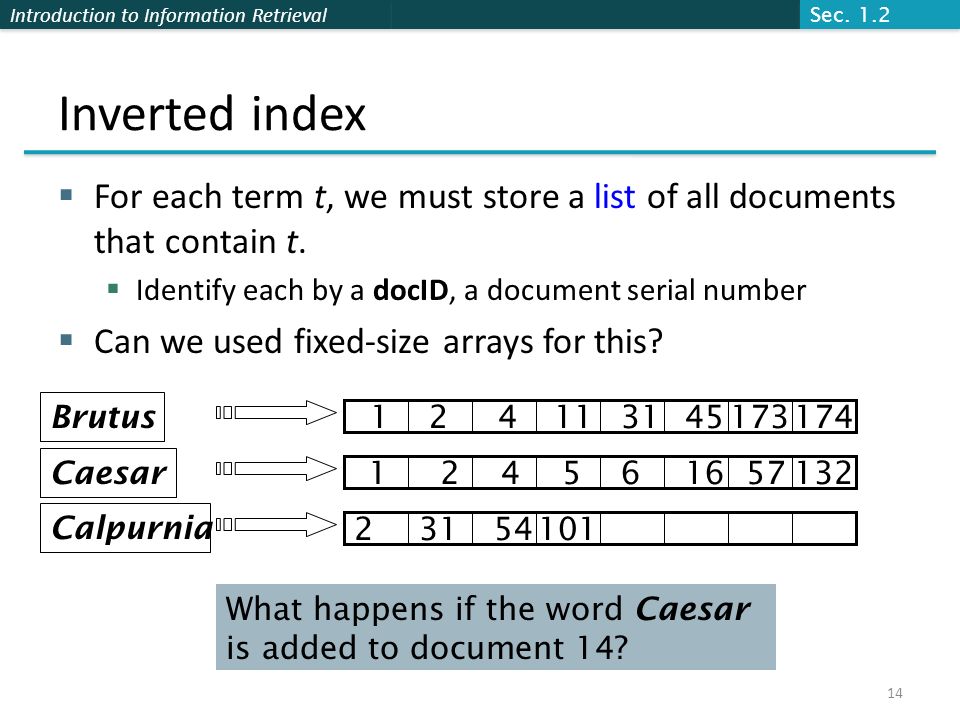Select the 'Sec. 1.2' section label
960x720 pixels.
coord(849,15)
